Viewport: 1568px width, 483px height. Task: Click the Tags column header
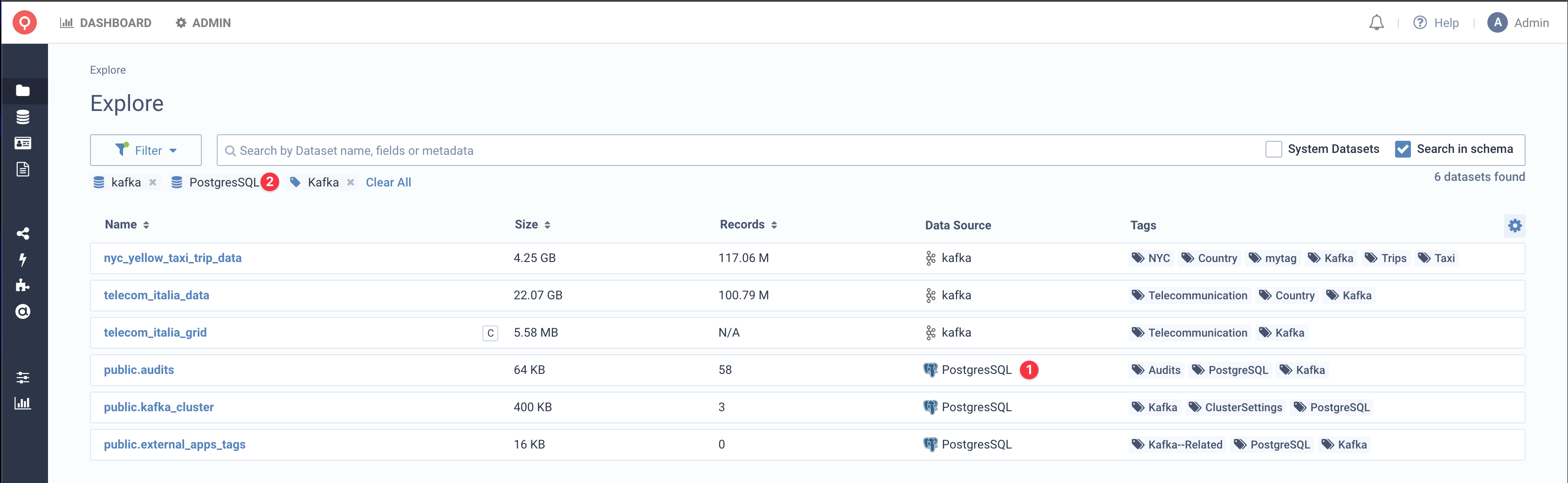coord(1143,225)
